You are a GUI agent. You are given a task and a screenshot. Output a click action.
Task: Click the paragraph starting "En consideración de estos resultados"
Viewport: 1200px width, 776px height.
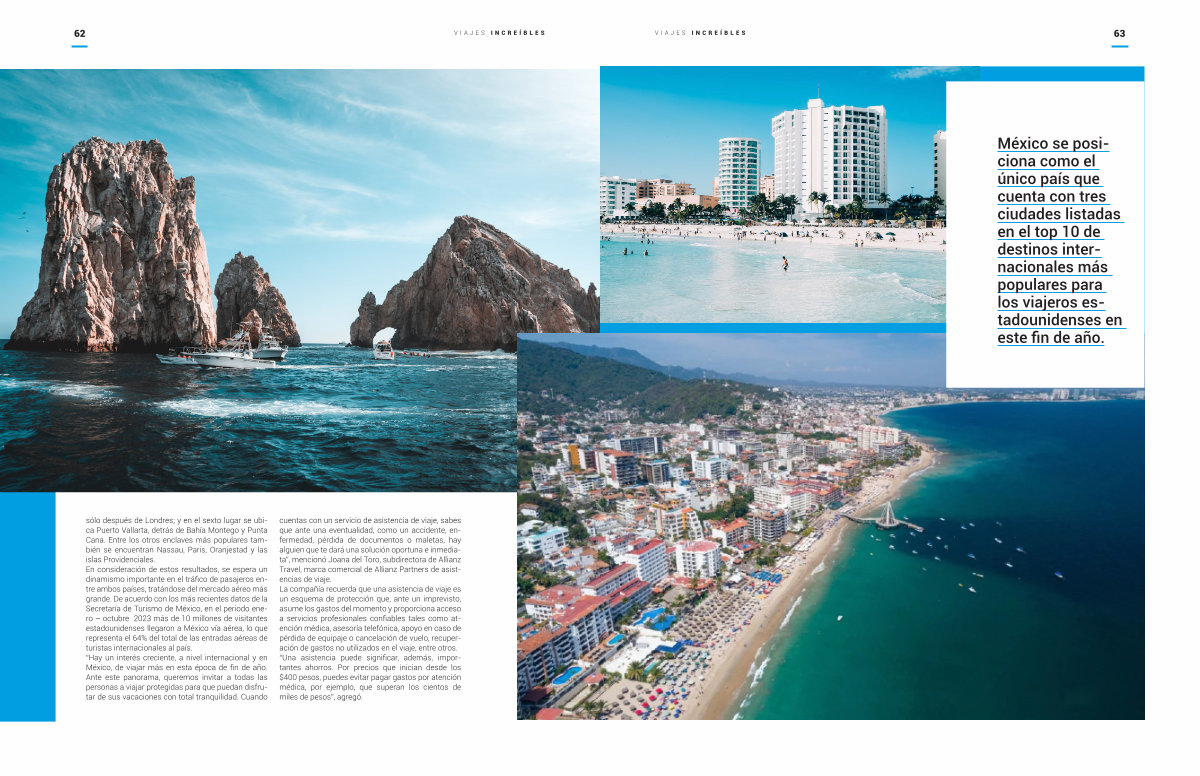pos(175,607)
